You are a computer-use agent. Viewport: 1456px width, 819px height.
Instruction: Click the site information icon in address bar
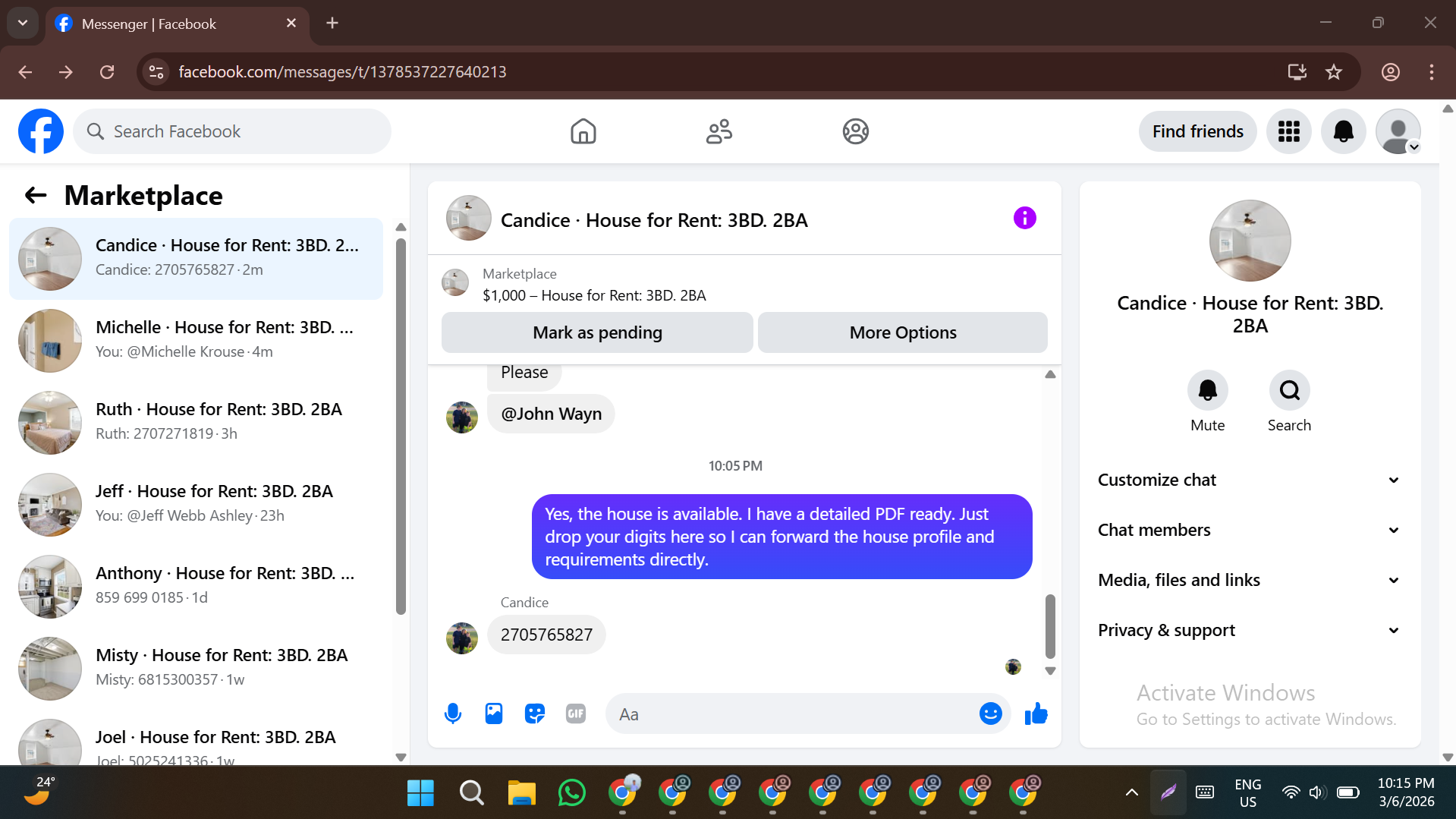pyautogui.click(x=156, y=72)
